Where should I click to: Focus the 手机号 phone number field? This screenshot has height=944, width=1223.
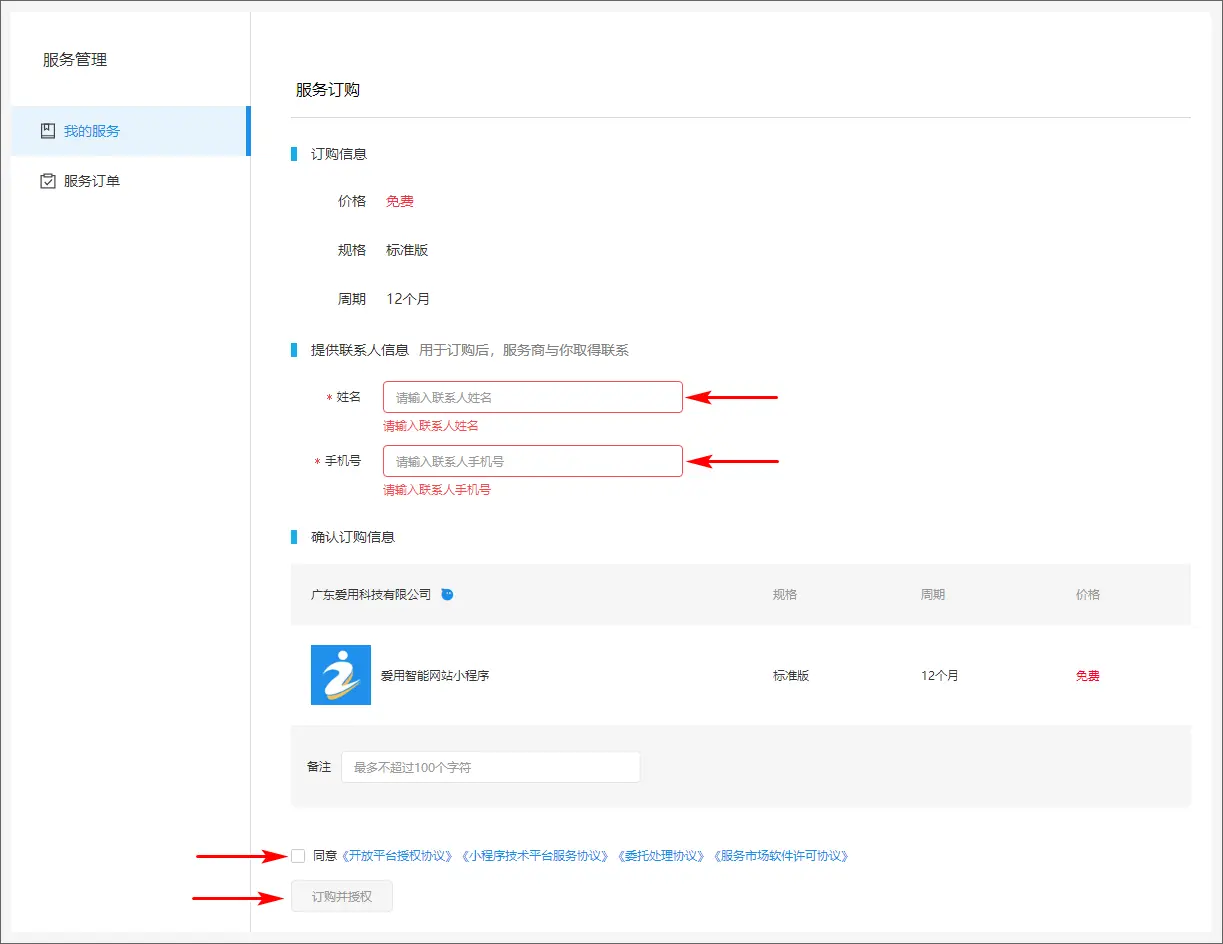pos(532,461)
